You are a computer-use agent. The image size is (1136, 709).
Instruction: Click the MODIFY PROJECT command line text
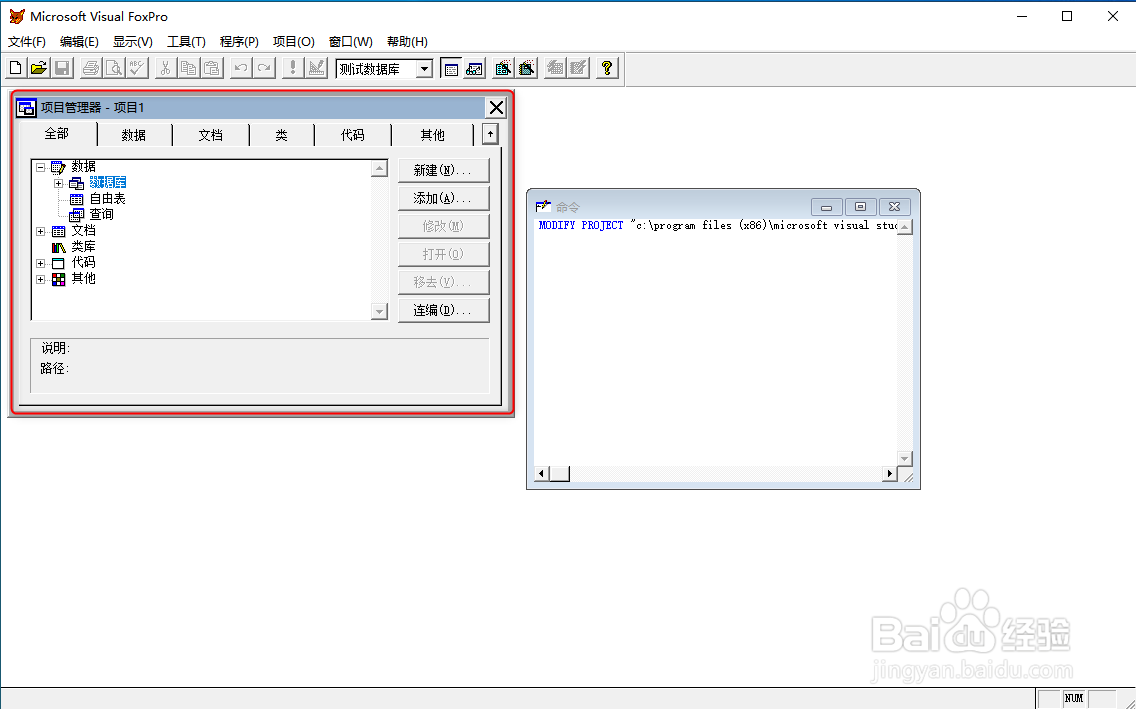[717, 226]
